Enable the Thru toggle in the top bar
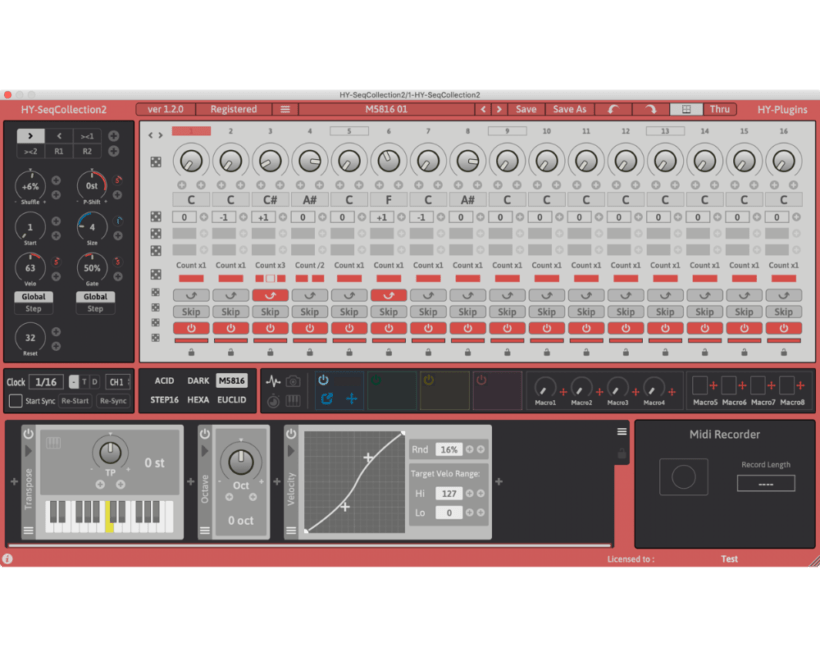 pos(720,109)
